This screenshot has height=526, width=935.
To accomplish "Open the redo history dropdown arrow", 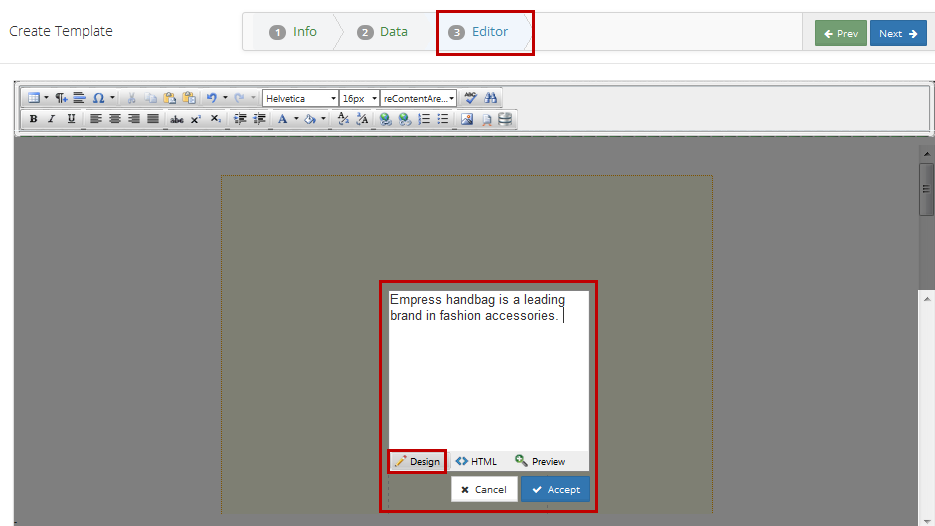I will point(253,98).
